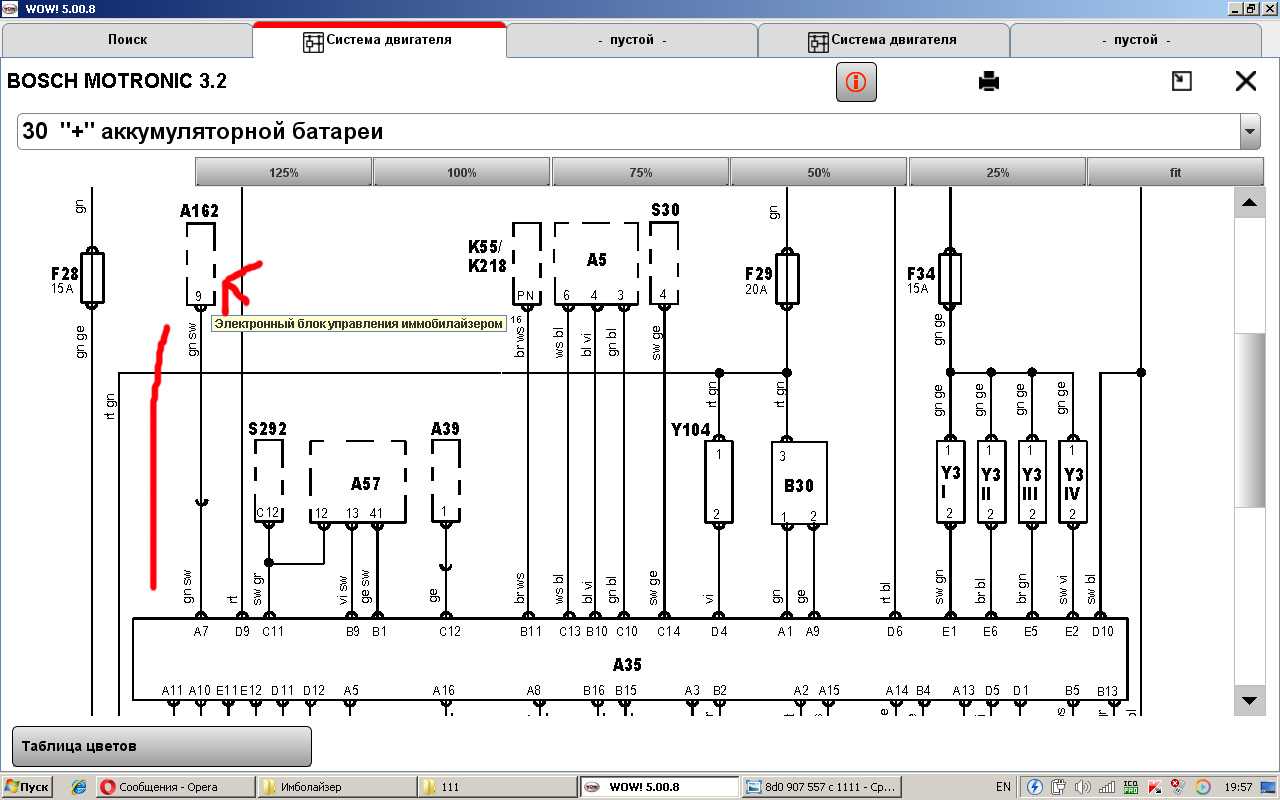The width and height of the screenshot is (1280, 800).
Task: Switch to 'Сообщения - Opera' taskbar window
Action: coord(174,787)
